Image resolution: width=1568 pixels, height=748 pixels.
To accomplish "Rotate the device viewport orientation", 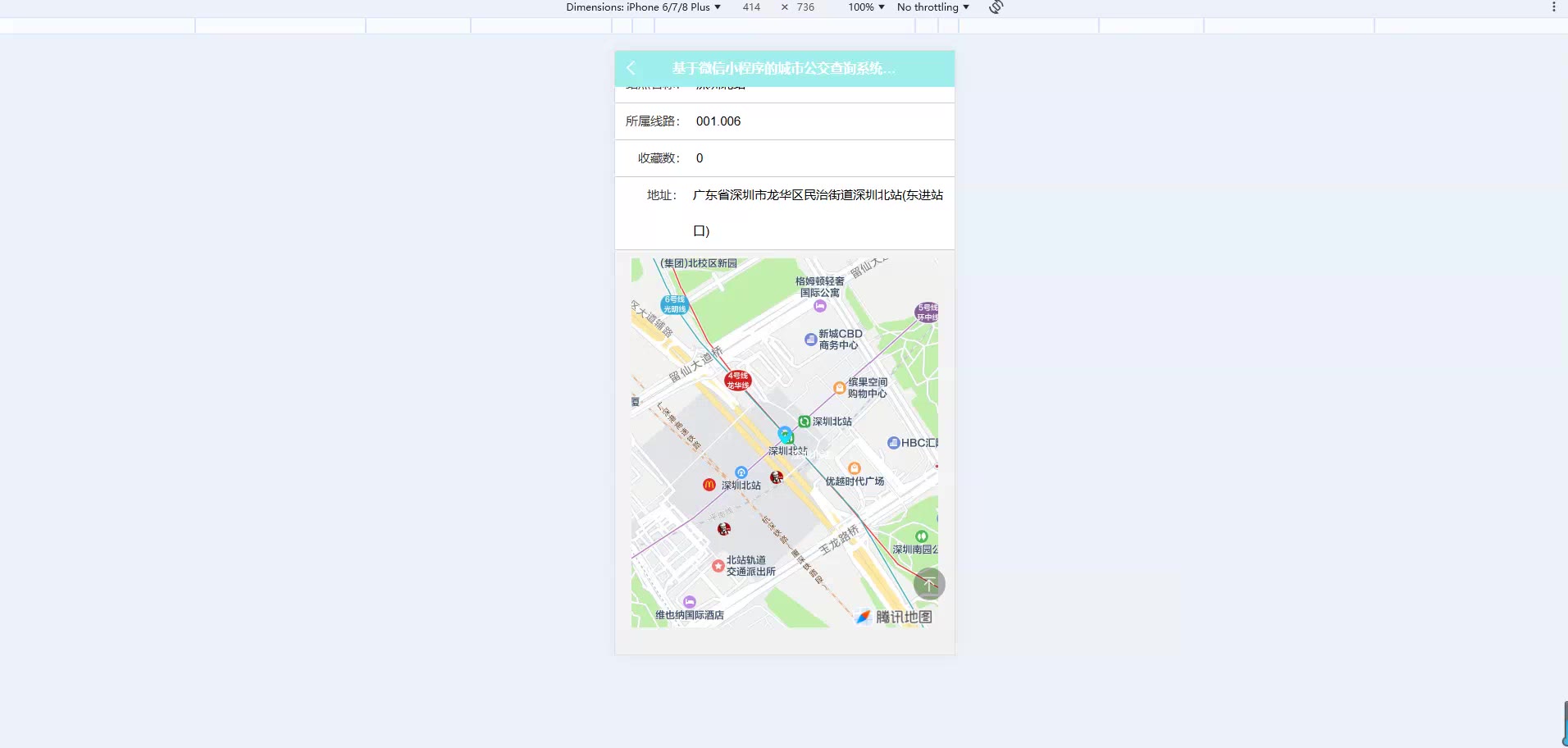I will (x=996, y=7).
